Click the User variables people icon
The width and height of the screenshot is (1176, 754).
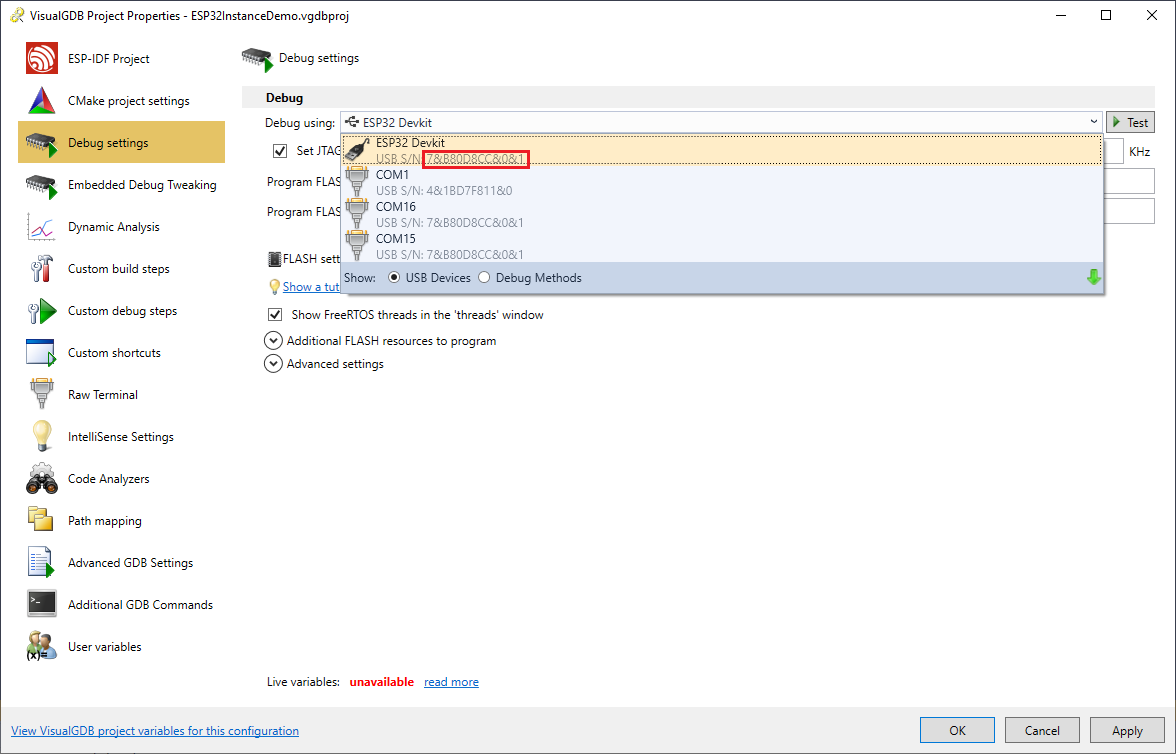(42, 646)
